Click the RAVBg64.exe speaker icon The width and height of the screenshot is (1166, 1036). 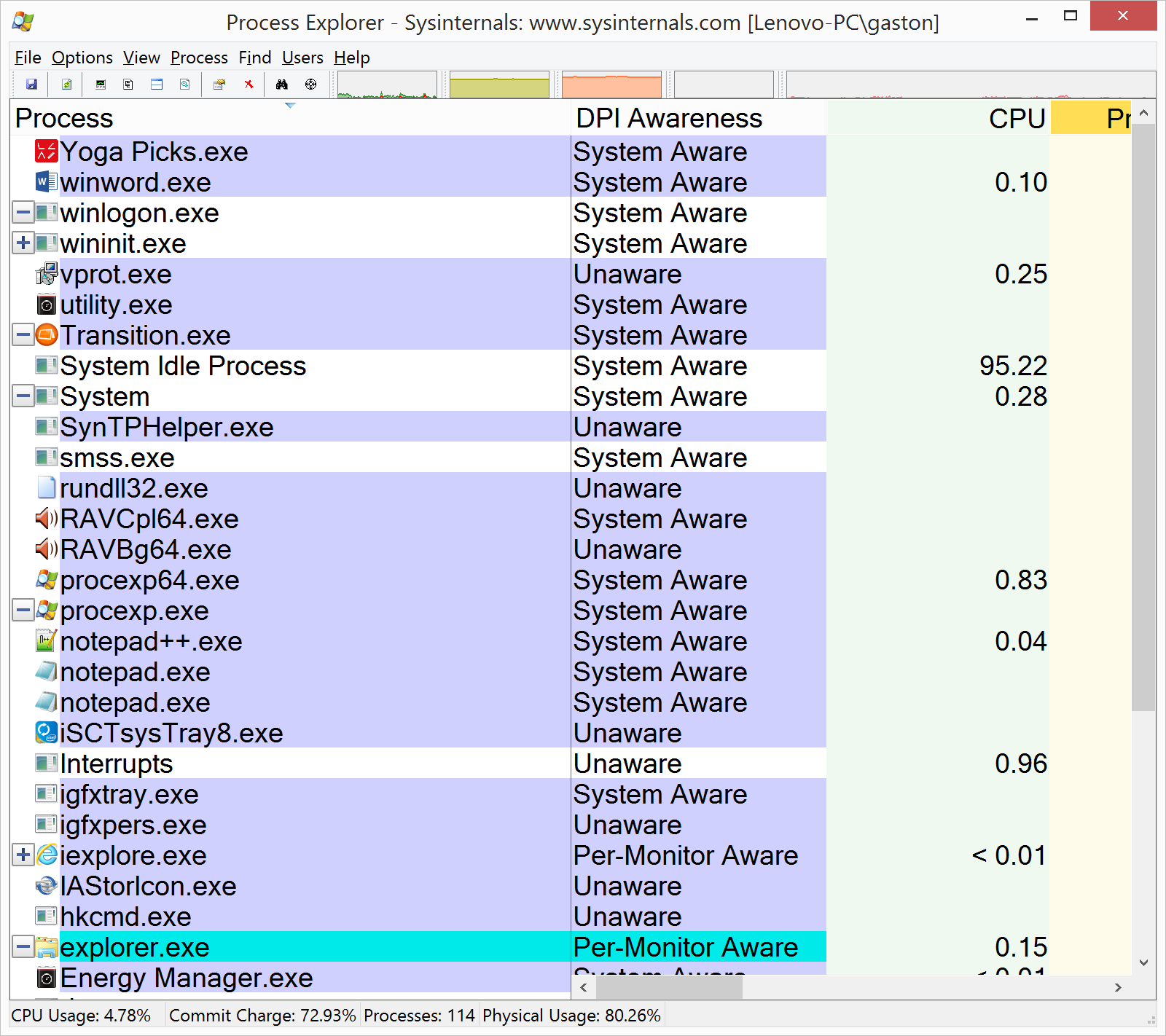click(47, 549)
